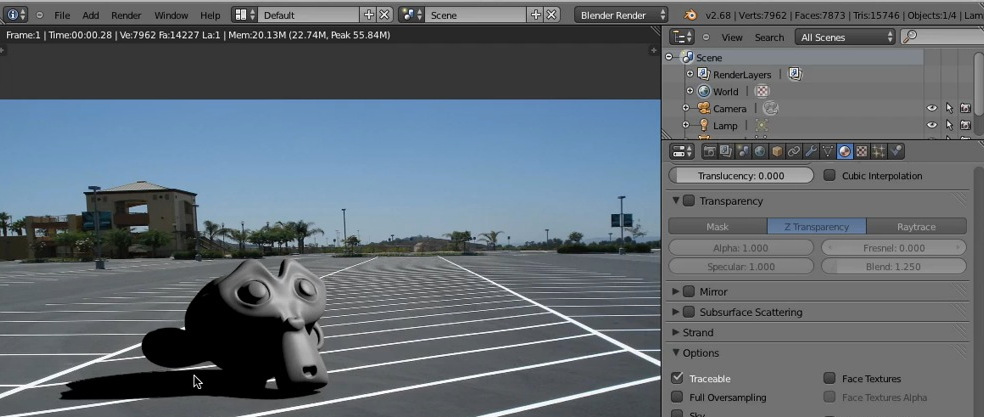Image resolution: width=984 pixels, height=417 pixels.
Task: Open the Object Constraints properties tab
Action: (x=794, y=151)
